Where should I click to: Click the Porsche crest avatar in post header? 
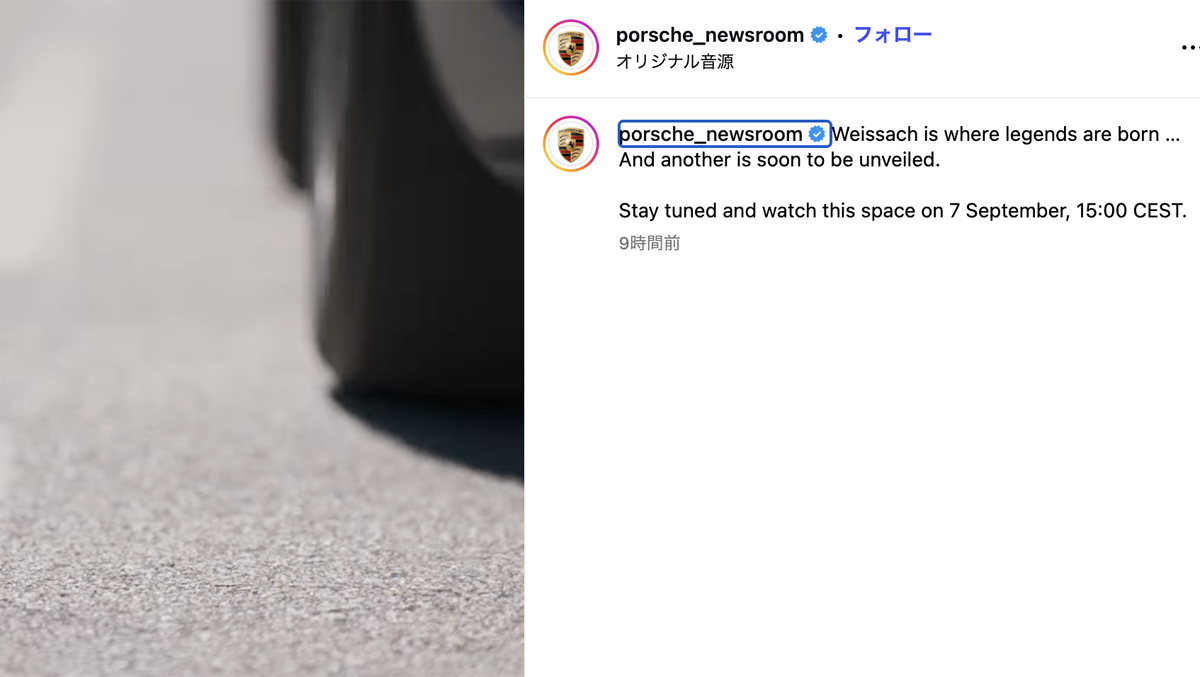coord(571,47)
